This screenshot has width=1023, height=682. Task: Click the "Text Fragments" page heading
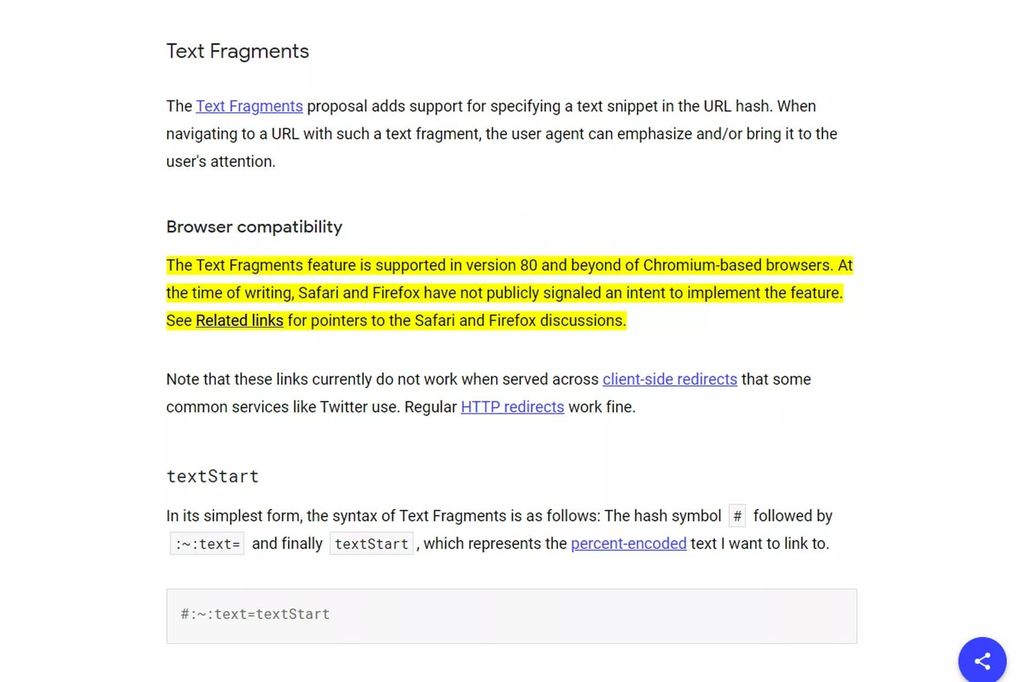237,50
